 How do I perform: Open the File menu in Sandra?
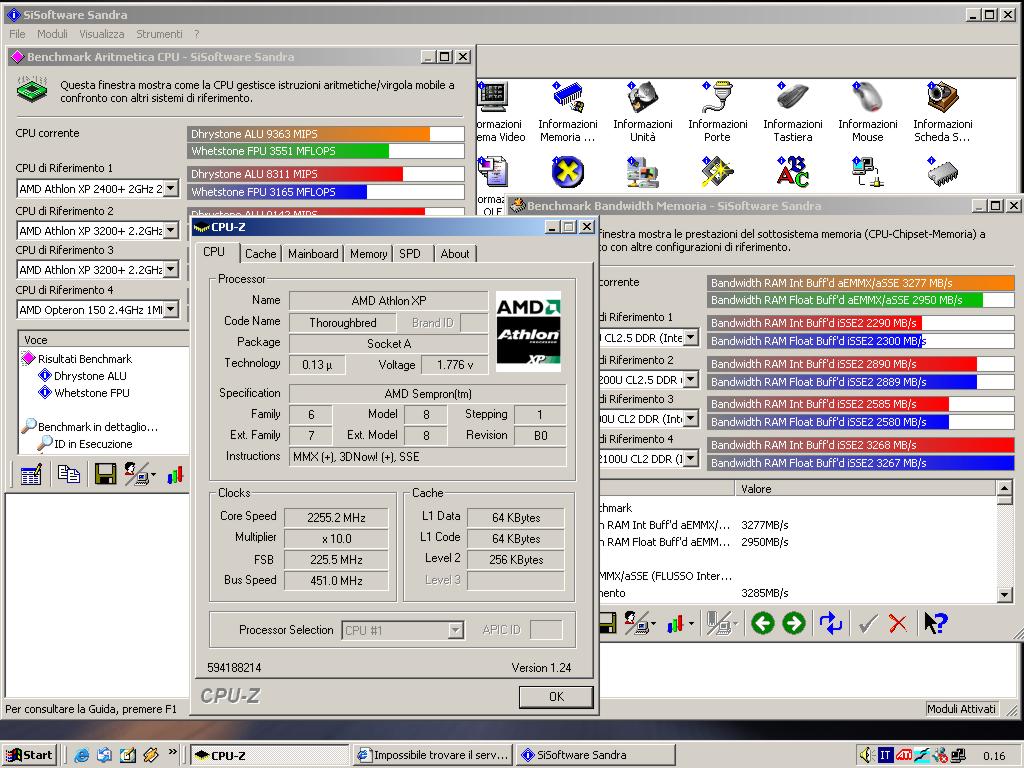coord(18,34)
